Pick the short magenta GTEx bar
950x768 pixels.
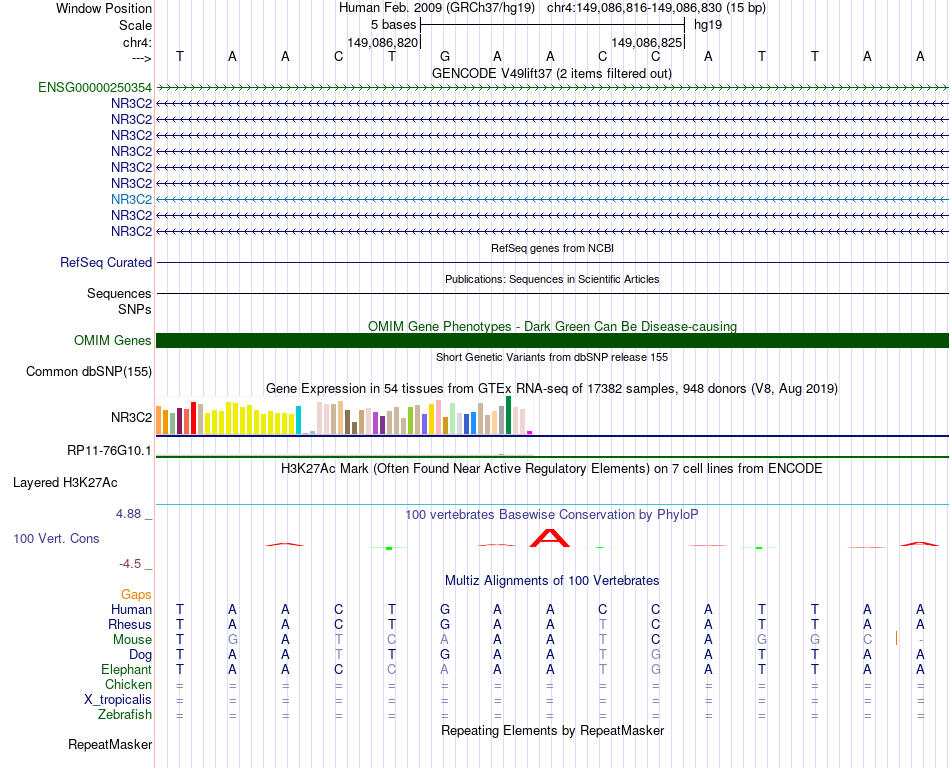tap(530, 432)
